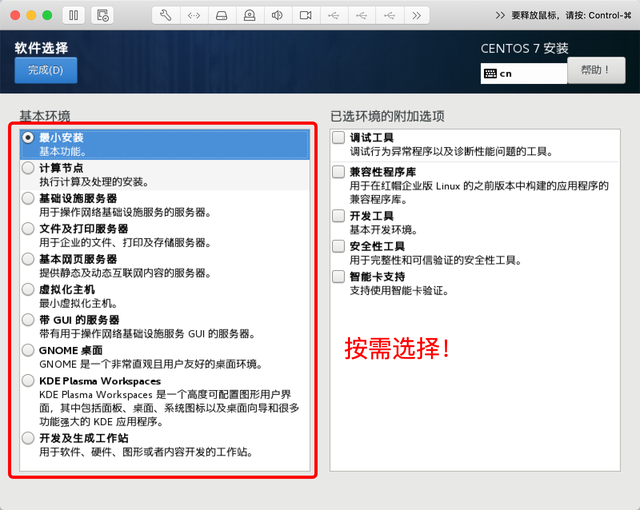The width and height of the screenshot is (640, 510).
Task: Enable the 调试工具 add-on checkbox
Action: pos(338,137)
